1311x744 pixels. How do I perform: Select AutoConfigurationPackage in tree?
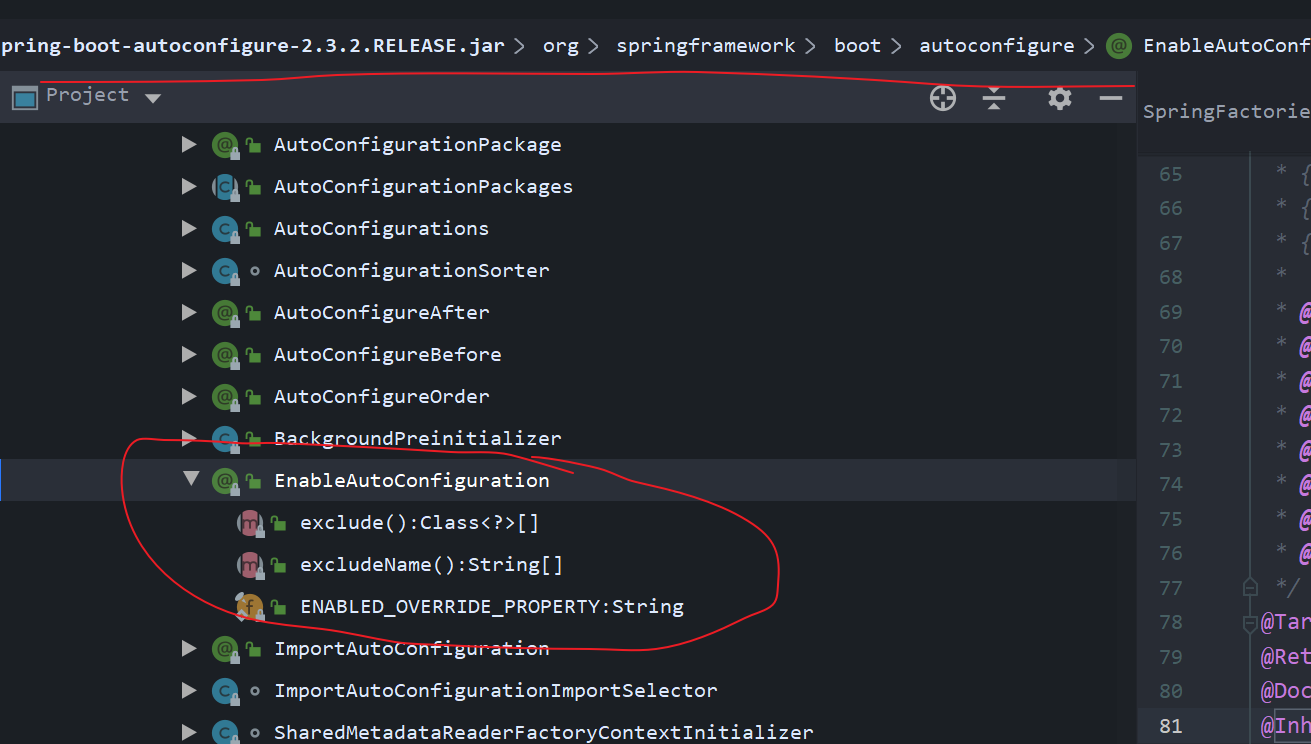418,145
